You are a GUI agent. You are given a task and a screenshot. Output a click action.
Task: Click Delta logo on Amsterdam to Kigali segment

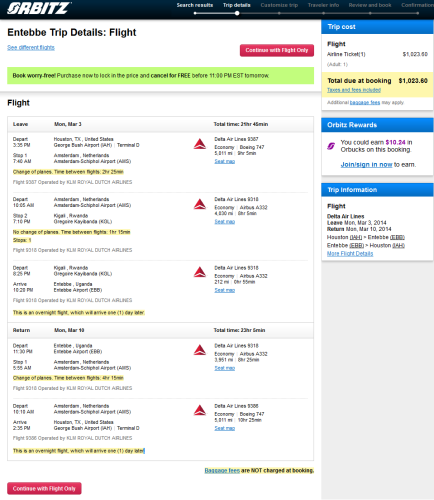pos(200,204)
